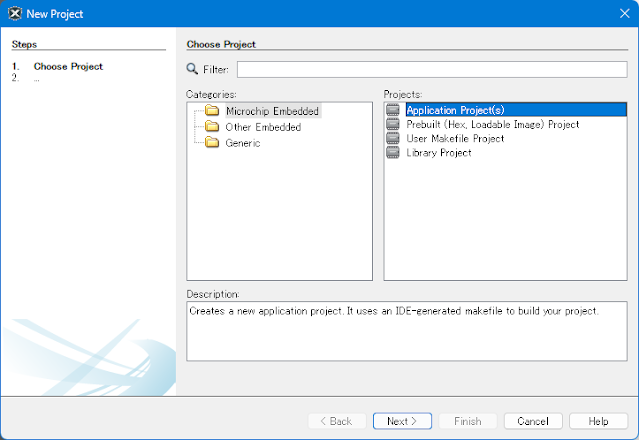Select the Microchip Embedded category
The width and height of the screenshot is (639, 440).
tap(272, 111)
